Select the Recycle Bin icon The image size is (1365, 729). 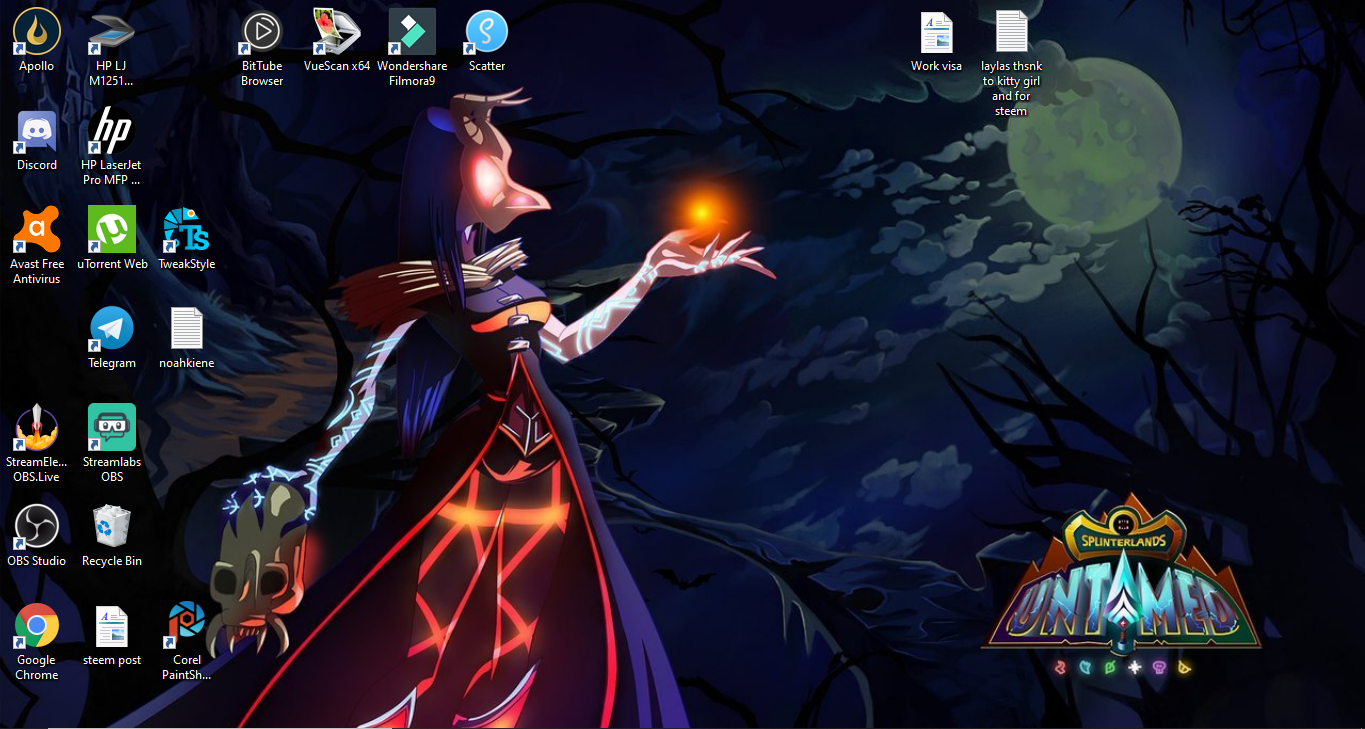112,526
